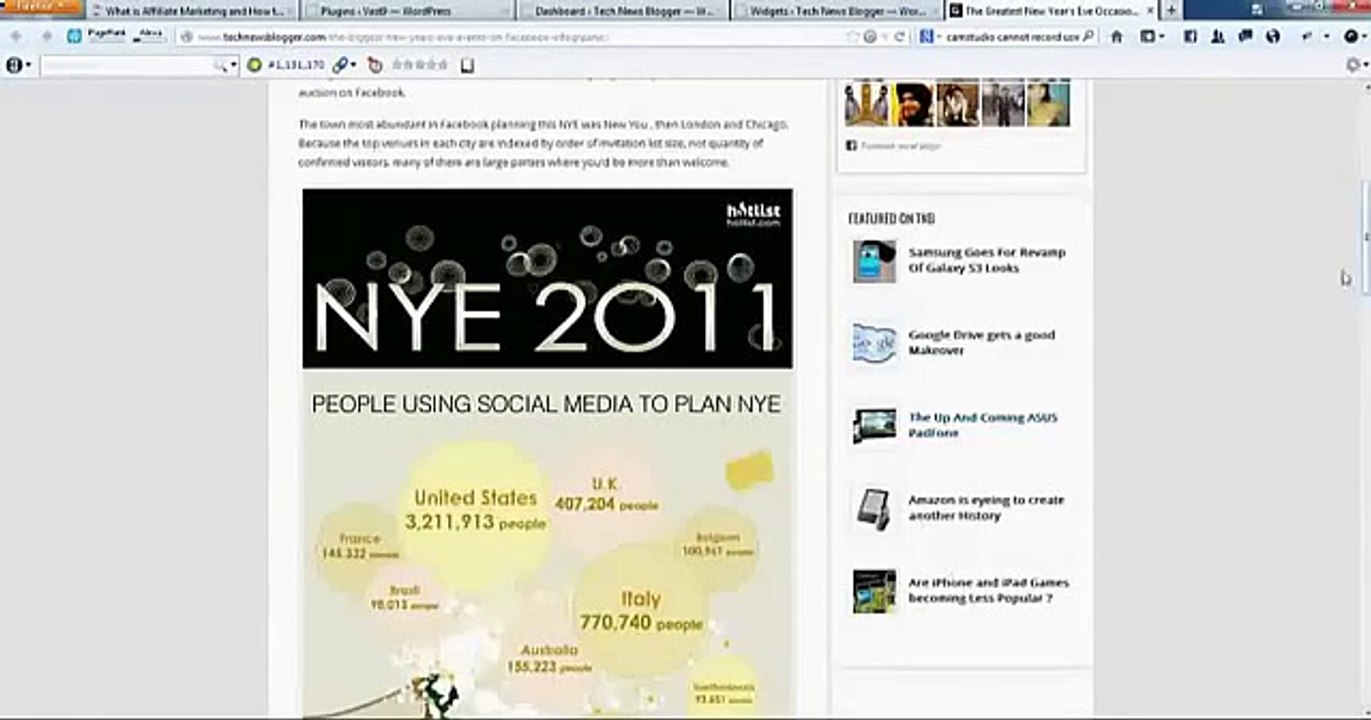
Task: Open the toolbar search magnifier dropdown
Action: pos(226,65)
